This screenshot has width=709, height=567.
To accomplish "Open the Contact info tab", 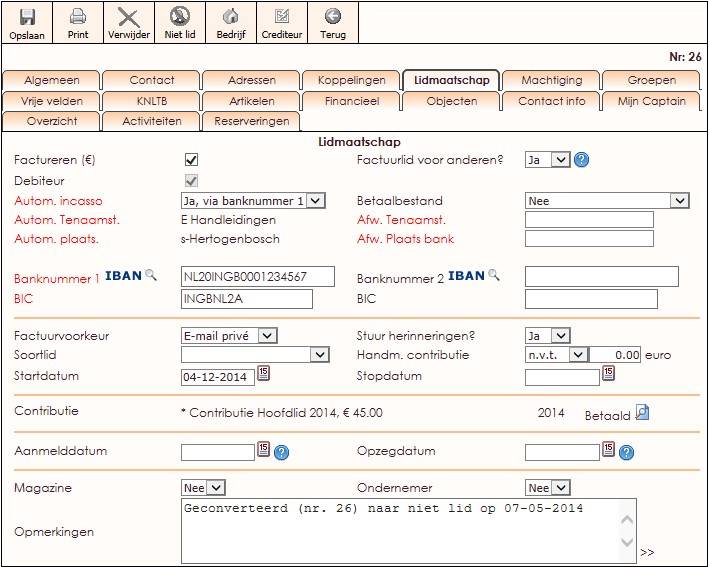I will [552, 101].
